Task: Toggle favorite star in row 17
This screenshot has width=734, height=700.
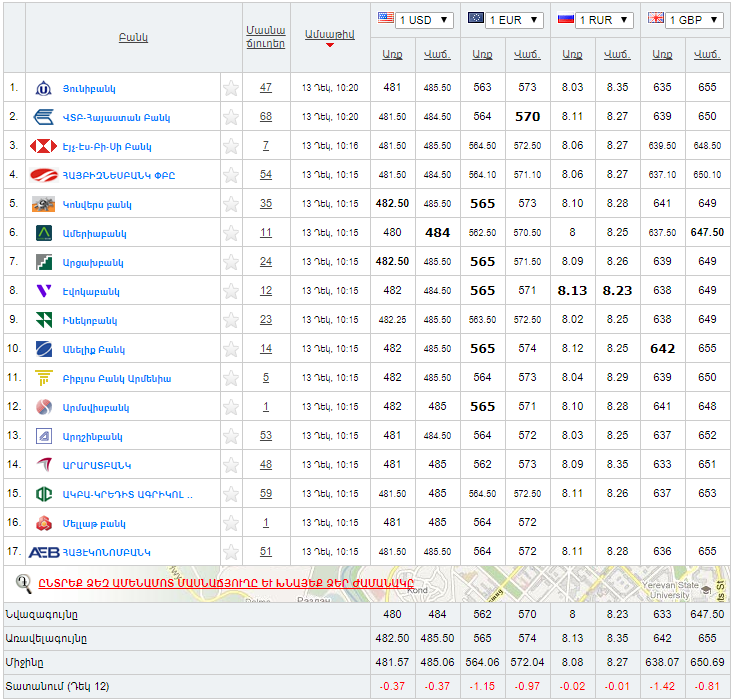Action: point(231,553)
